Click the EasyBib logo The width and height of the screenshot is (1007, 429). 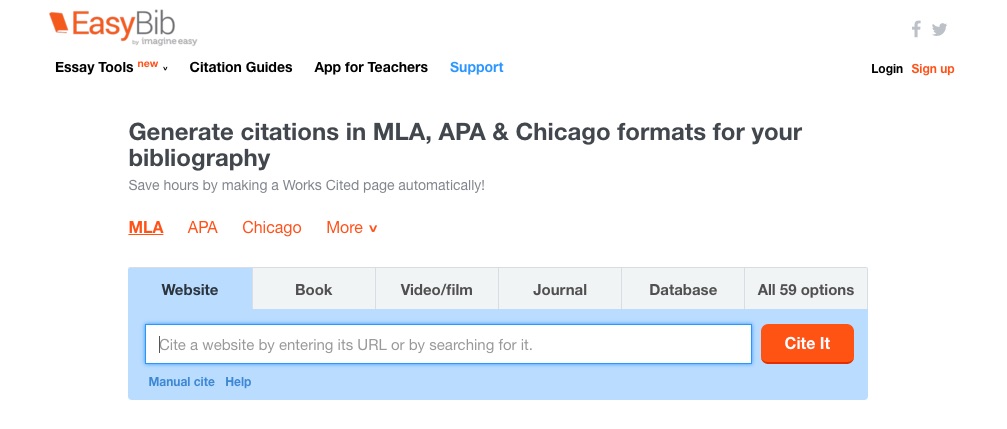click(104, 27)
